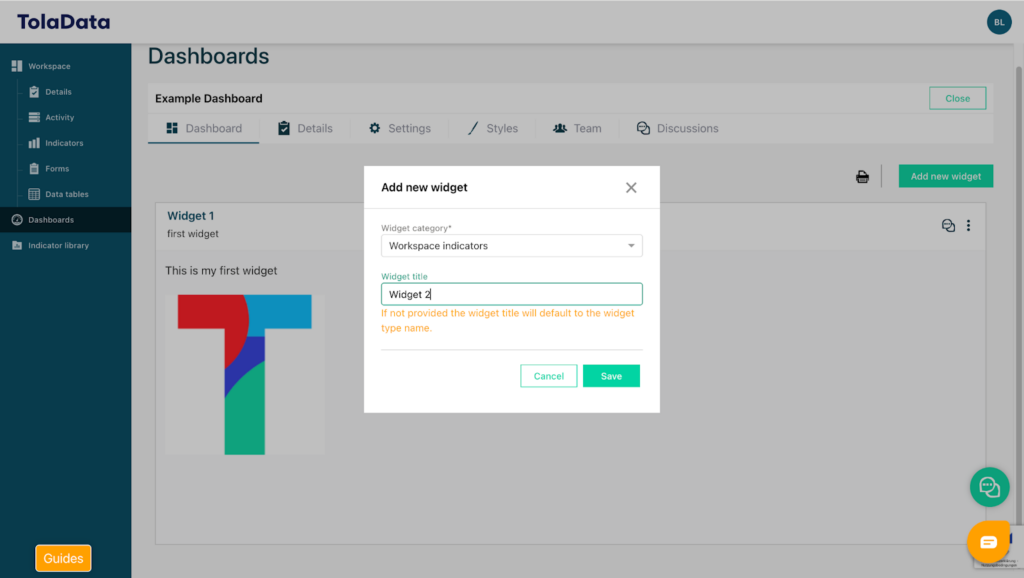Switch to the Settings tab
1024x578 pixels.
click(400, 129)
